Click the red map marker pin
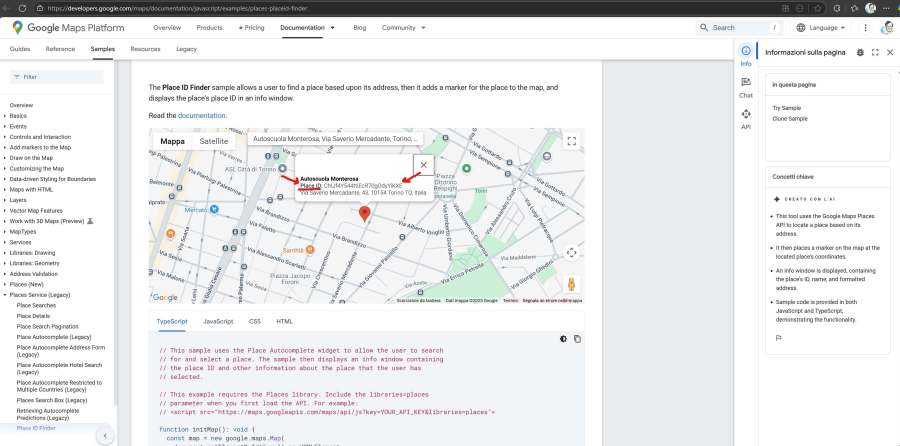This screenshot has width=900, height=446. tap(364, 213)
